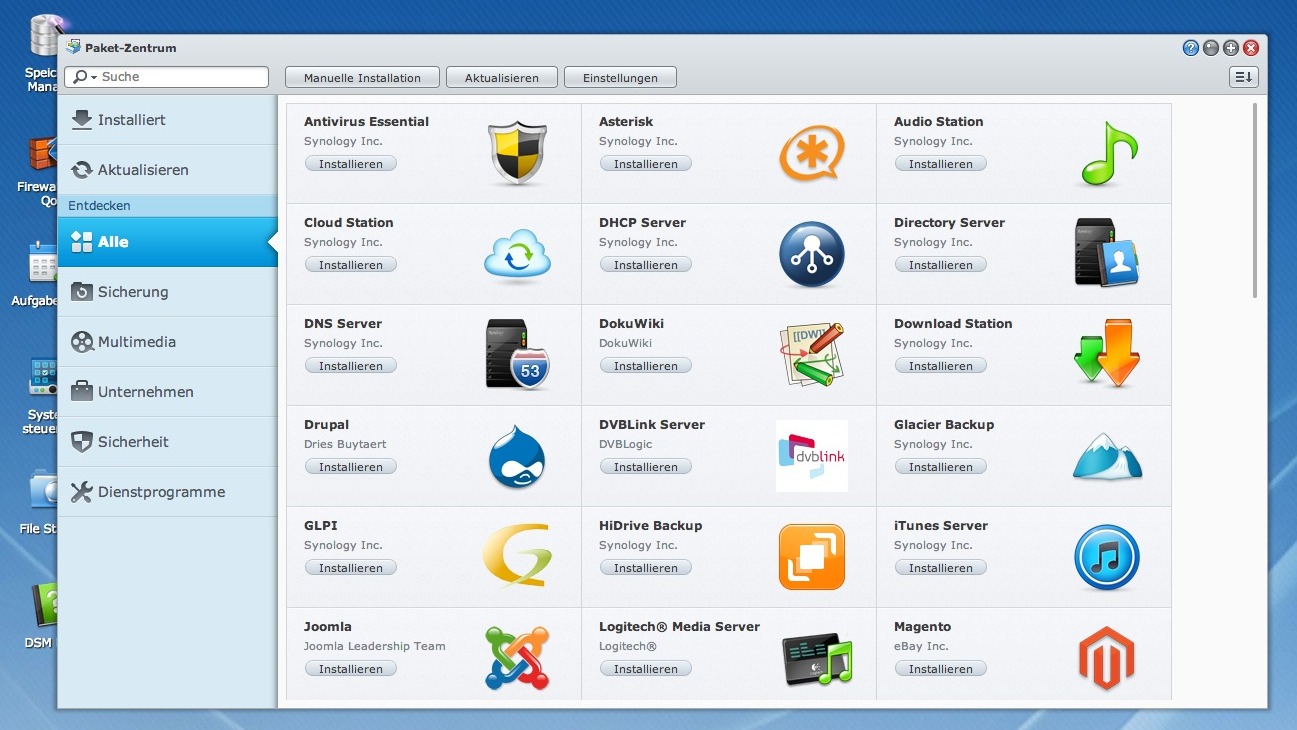
Task: Install Directory Server
Action: [x=941, y=265]
